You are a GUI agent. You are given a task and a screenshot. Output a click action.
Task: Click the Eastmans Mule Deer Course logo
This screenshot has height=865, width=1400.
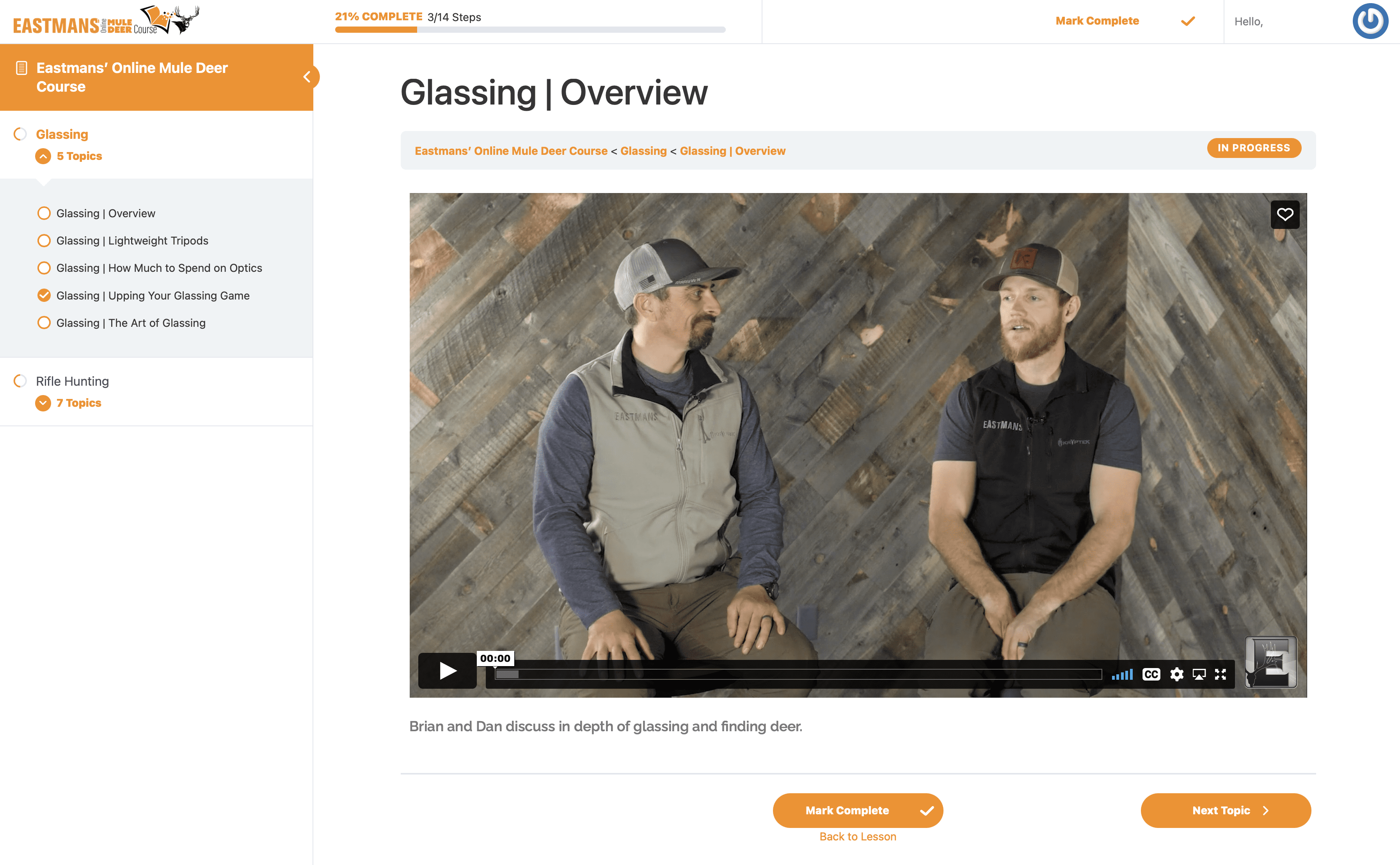[x=106, y=21]
